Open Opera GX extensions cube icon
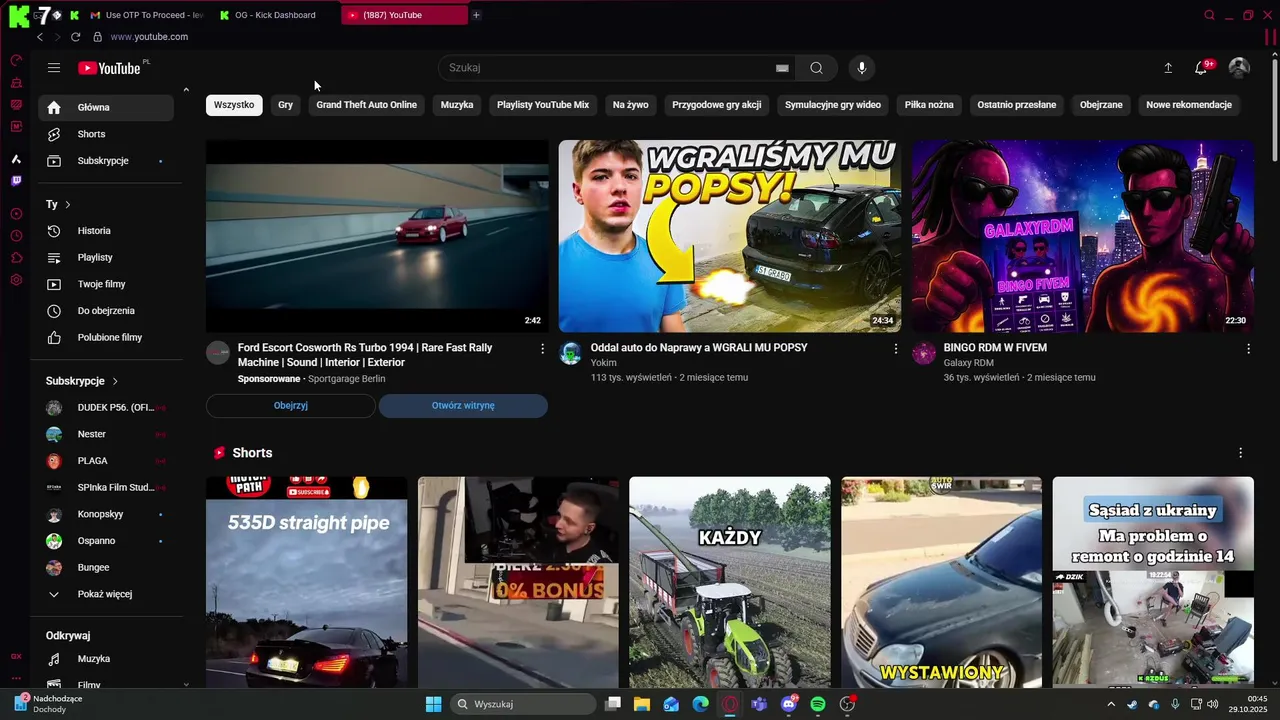 (16, 258)
